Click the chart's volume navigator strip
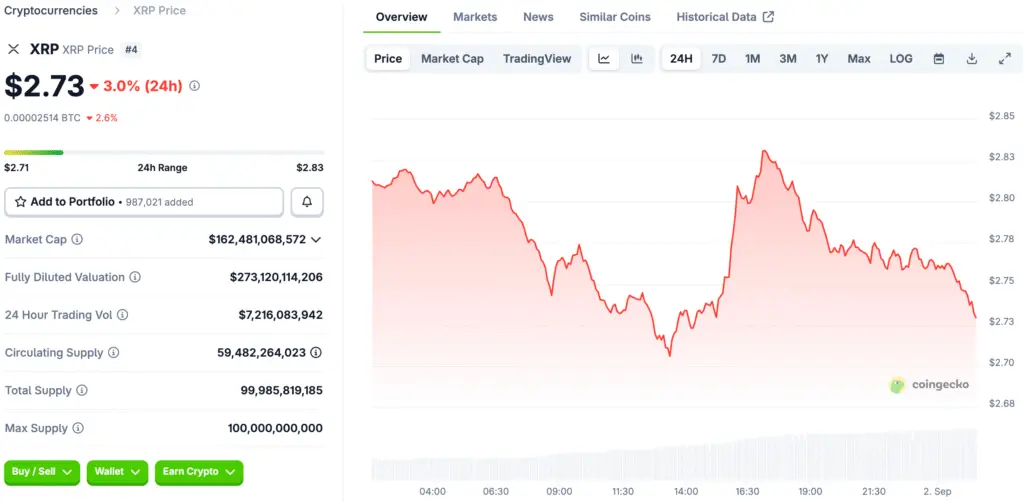The image size is (1024, 502). coord(673,456)
